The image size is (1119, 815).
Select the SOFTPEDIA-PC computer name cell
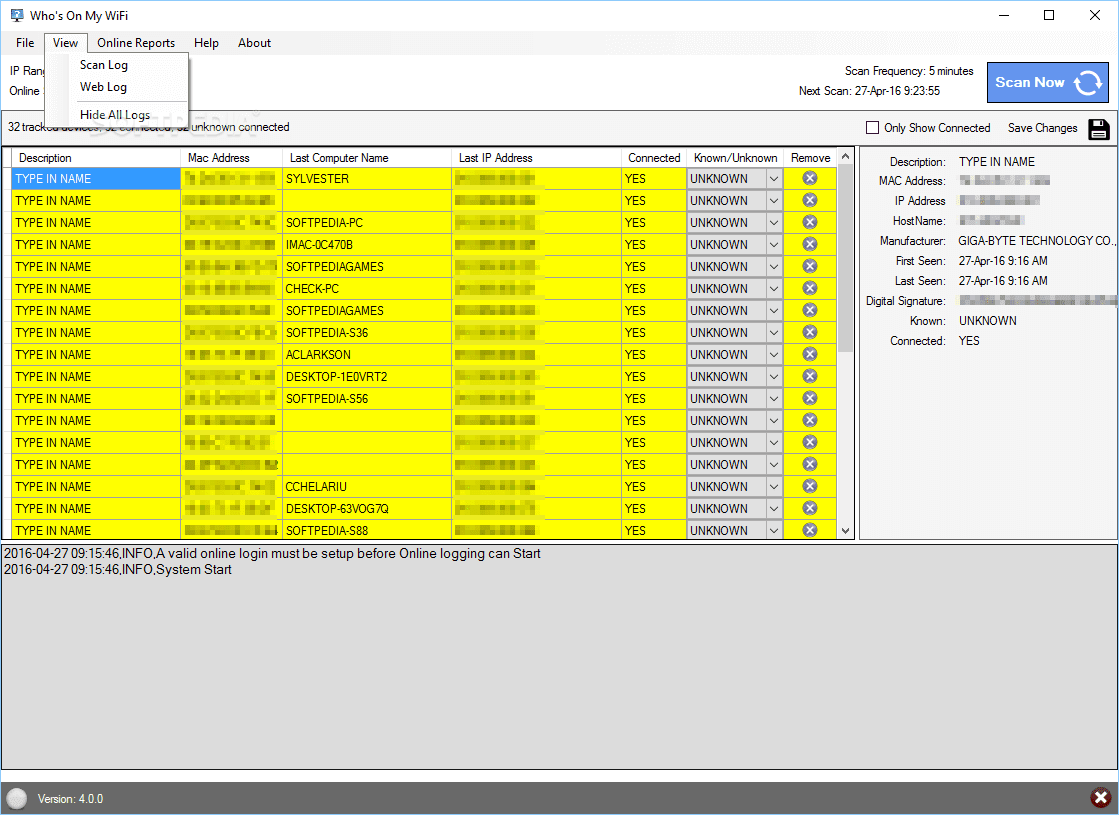367,223
